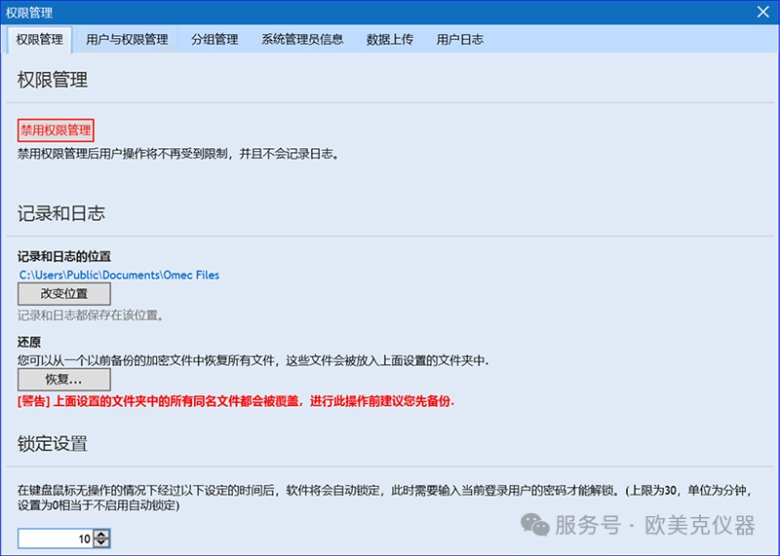Switch to the 权限管理 tab

coord(40,40)
